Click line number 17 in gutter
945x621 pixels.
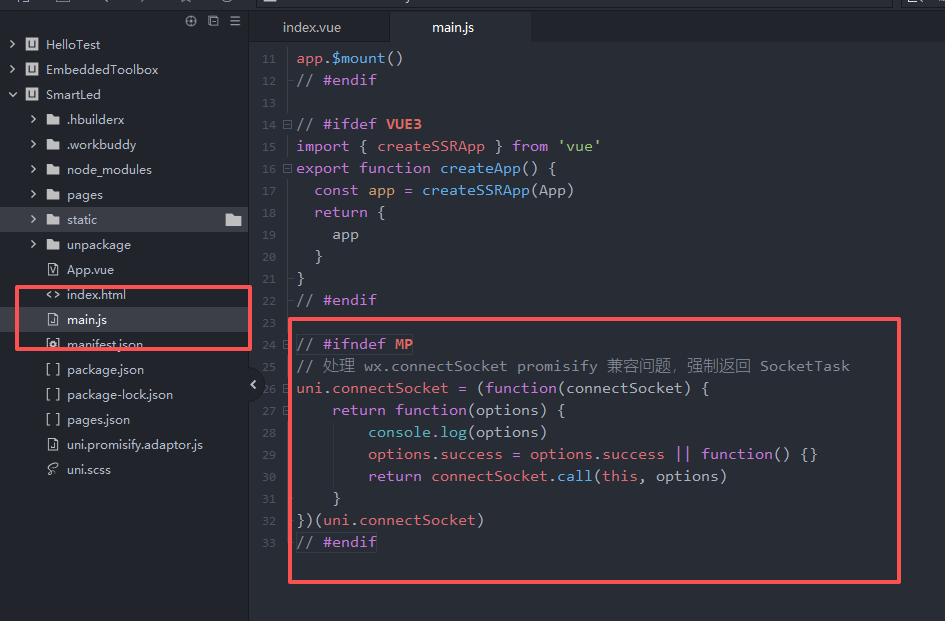[269, 191]
